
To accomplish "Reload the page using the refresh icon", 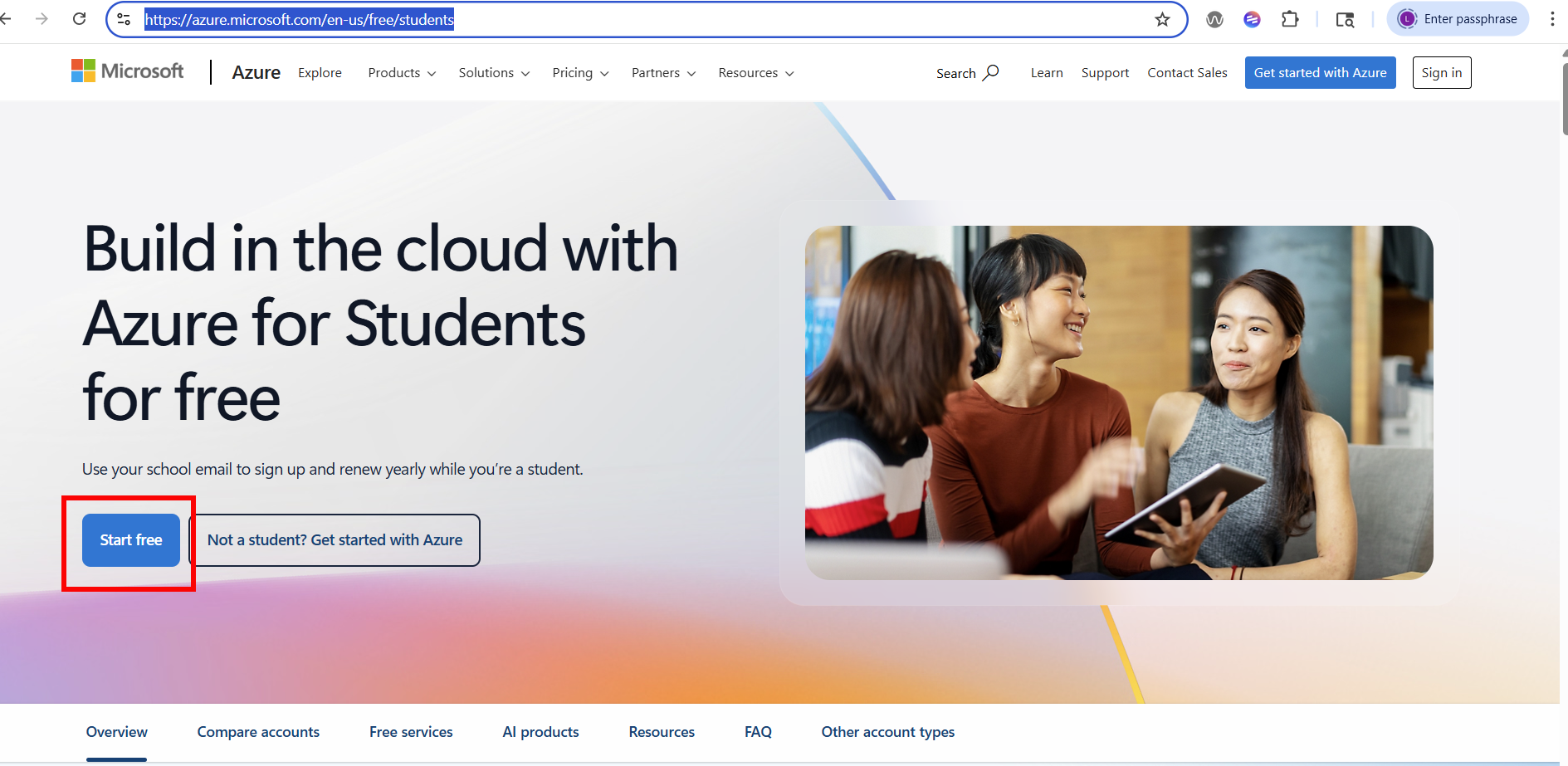I will 79,18.
